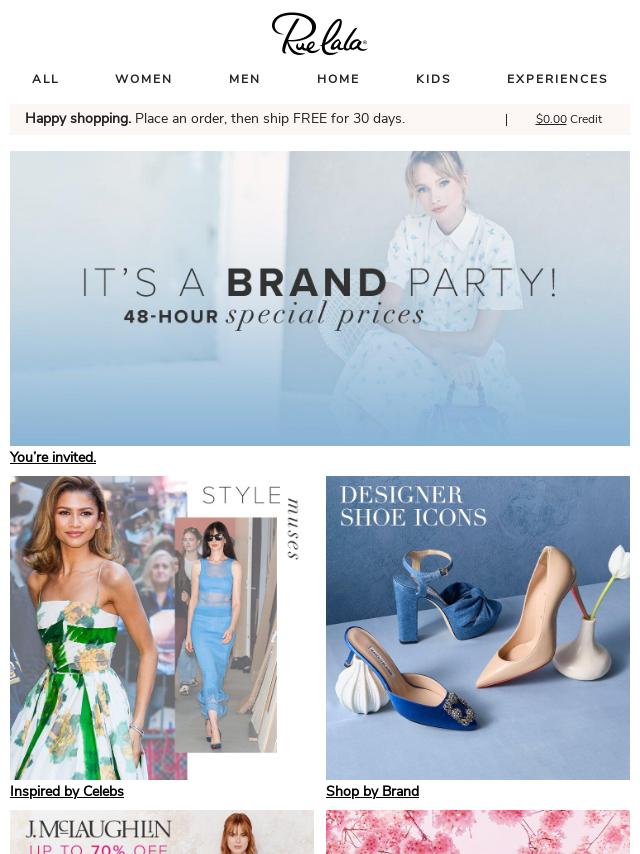Open the ALL category

point(45,79)
